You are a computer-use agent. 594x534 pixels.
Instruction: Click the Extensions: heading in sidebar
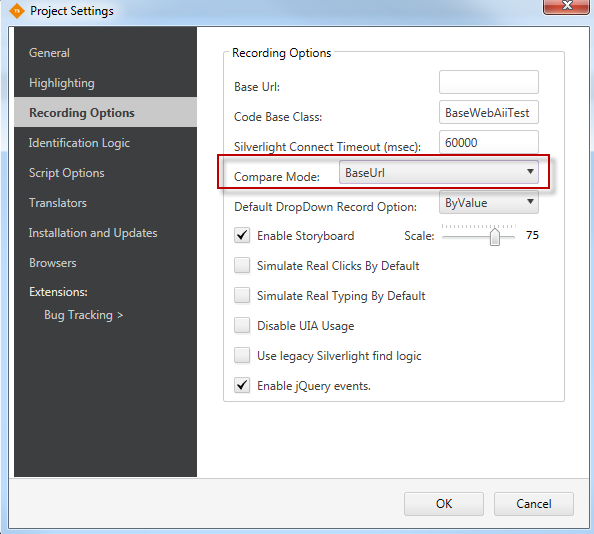(58, 292)
